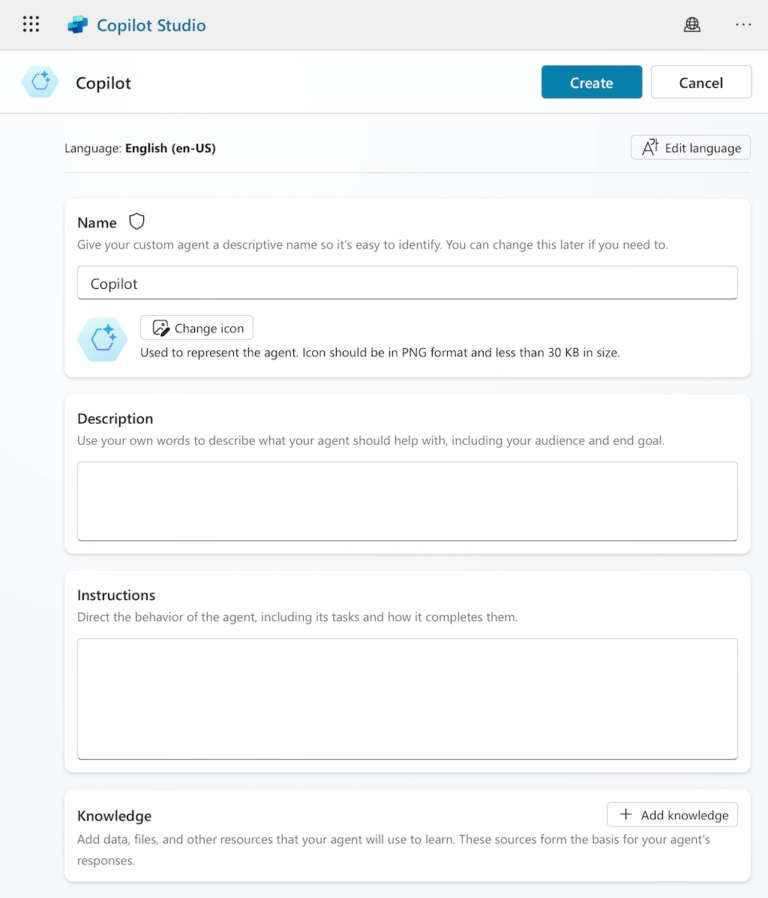Click the Instructions section heading
768x898 pixels.
click(116, 595)
